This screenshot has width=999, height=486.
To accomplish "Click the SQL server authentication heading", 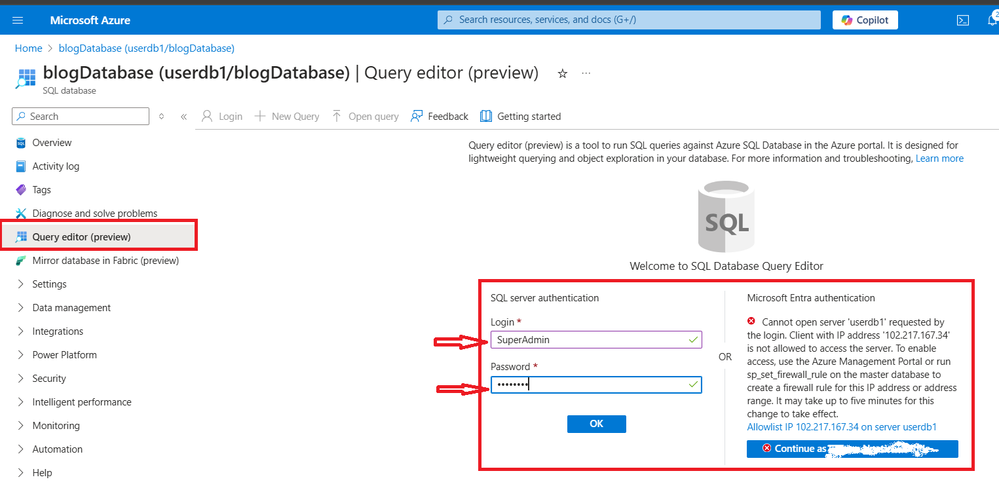I will tap(545, 298).
